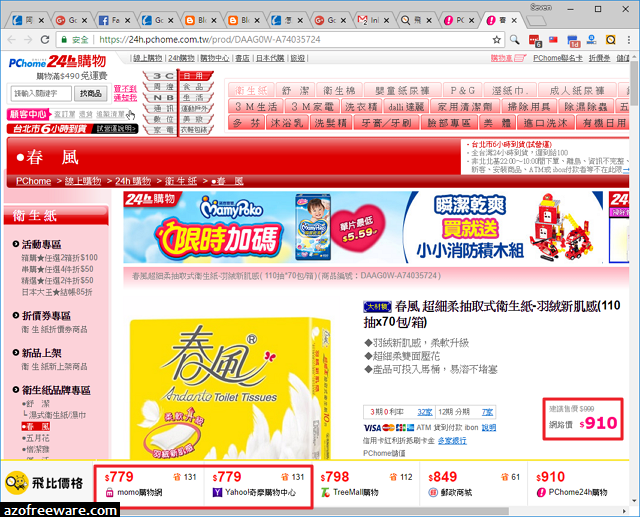This screenshot has height=517, width=640.
Task: Bookmark this page with the star icon
Action: click(x=496, y=40)
